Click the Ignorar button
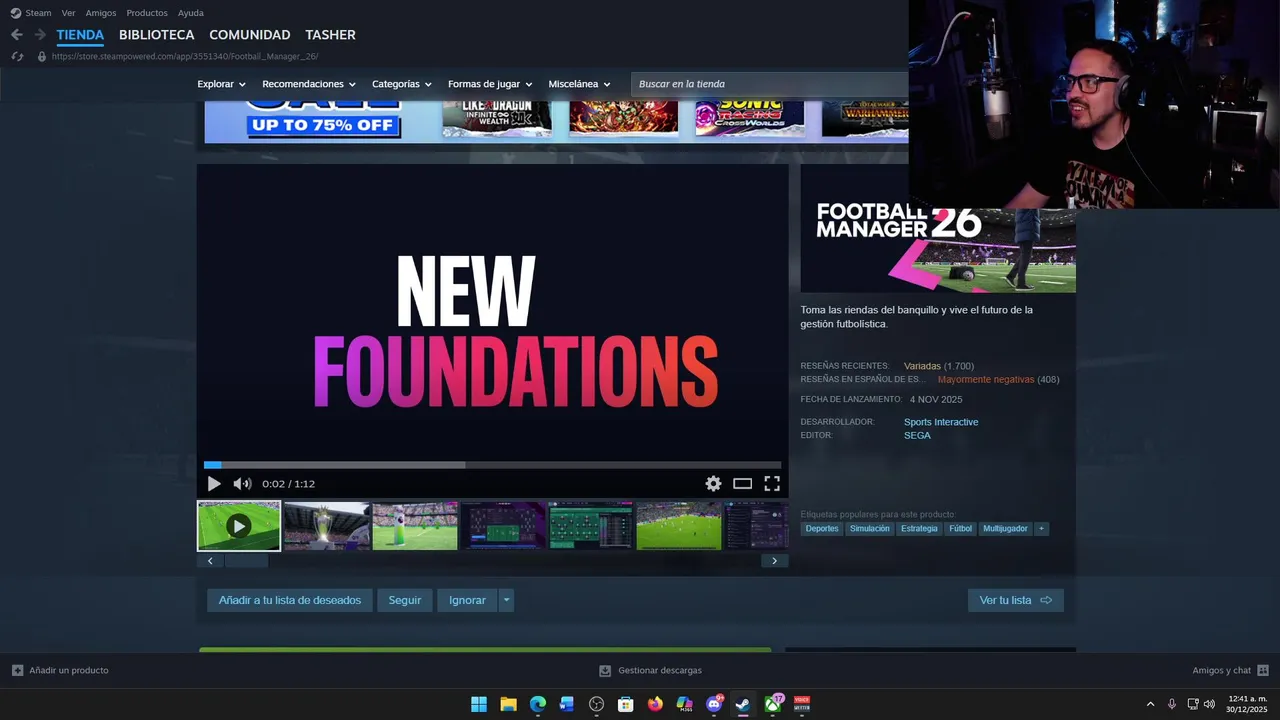This screenshot has height=720, width=1280. pyautogui.click(x=467, y=600)
